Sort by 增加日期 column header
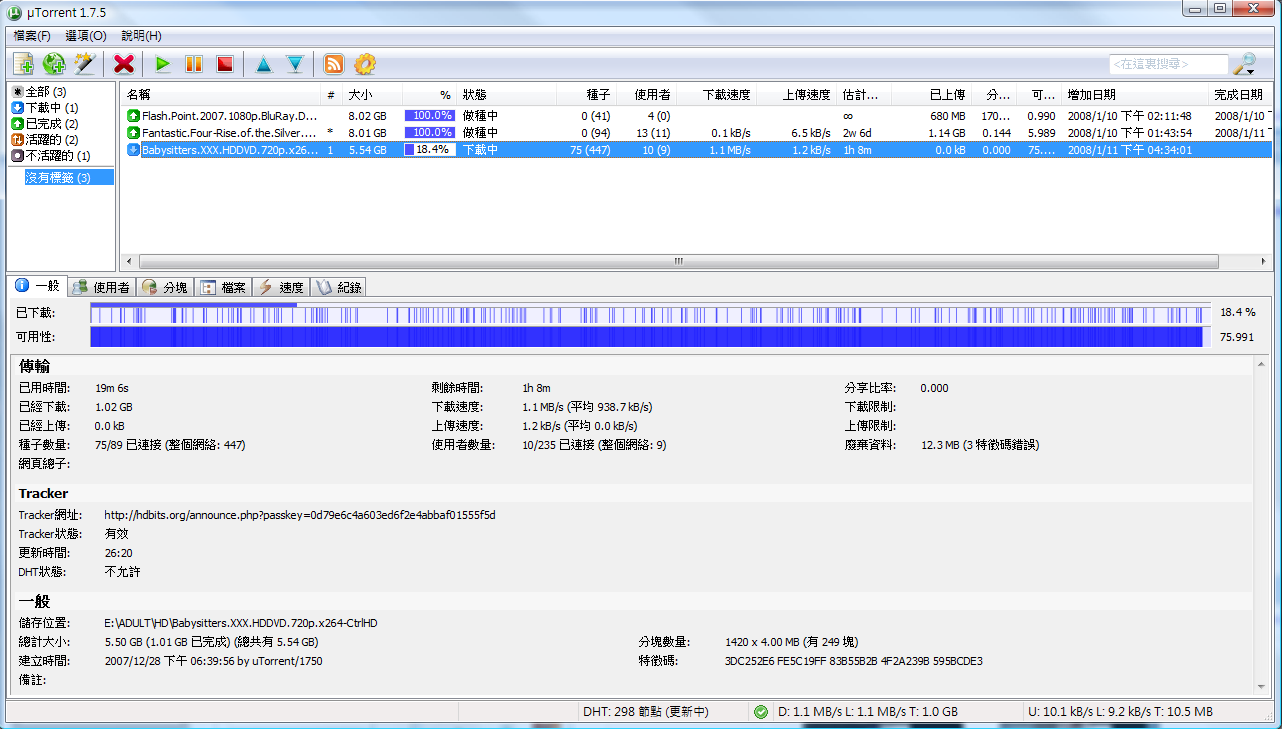 (1135, 95)
